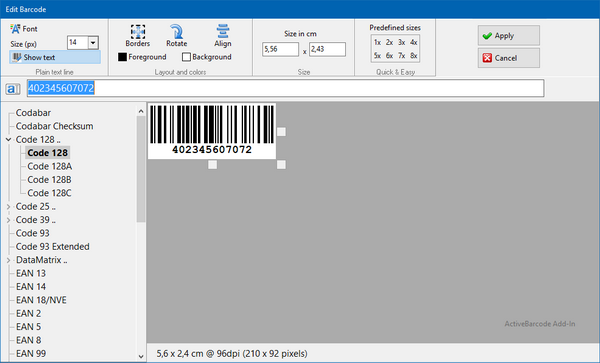The height and width of the screenshot is (363, 600).
Task: Click the status text showing 96dpi dimensions
Action: click(232, 353)
